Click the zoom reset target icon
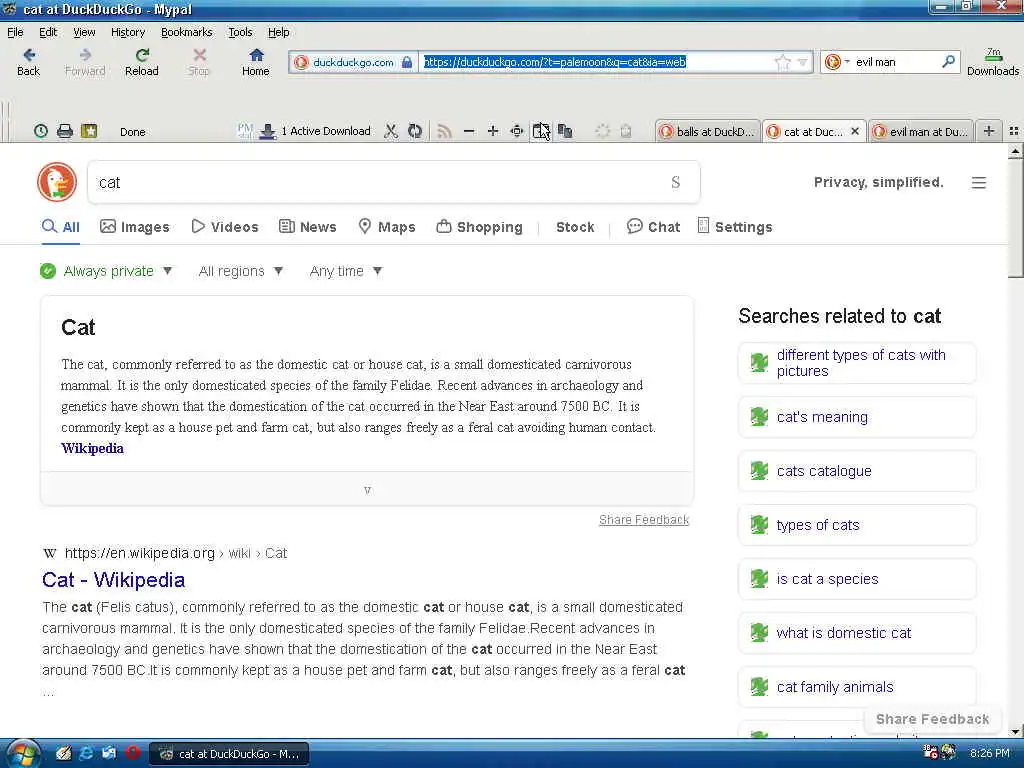This screenshot has height=768, width=1024. pos(517,131)
